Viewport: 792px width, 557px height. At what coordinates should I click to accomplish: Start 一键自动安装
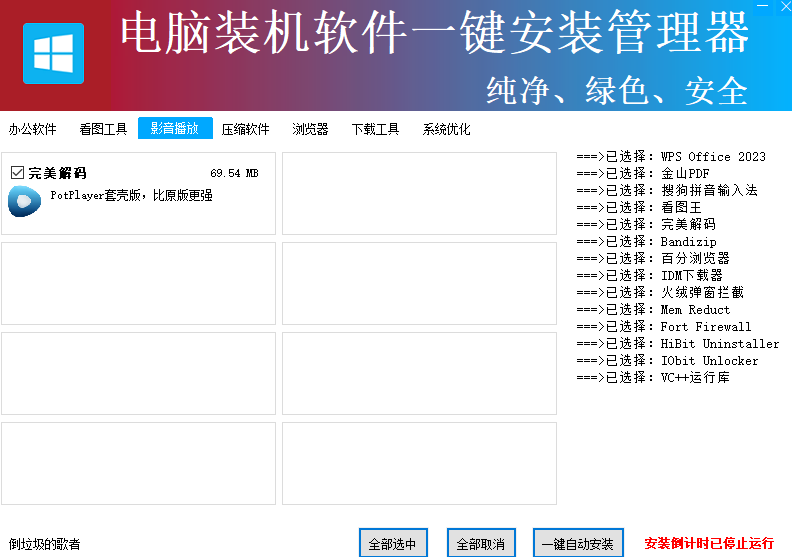coord(578,544)
